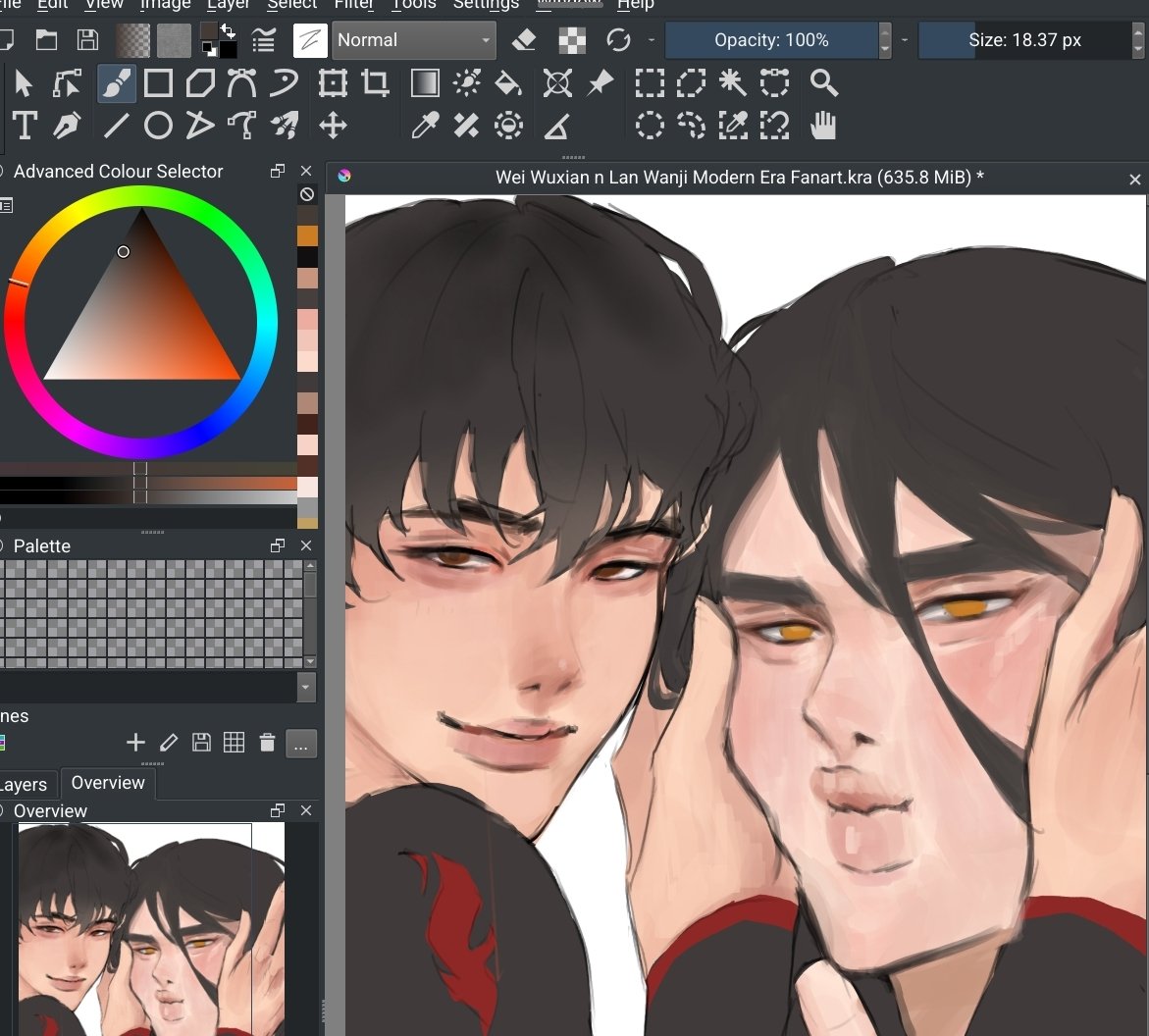Toggle eraser mode

524,39
